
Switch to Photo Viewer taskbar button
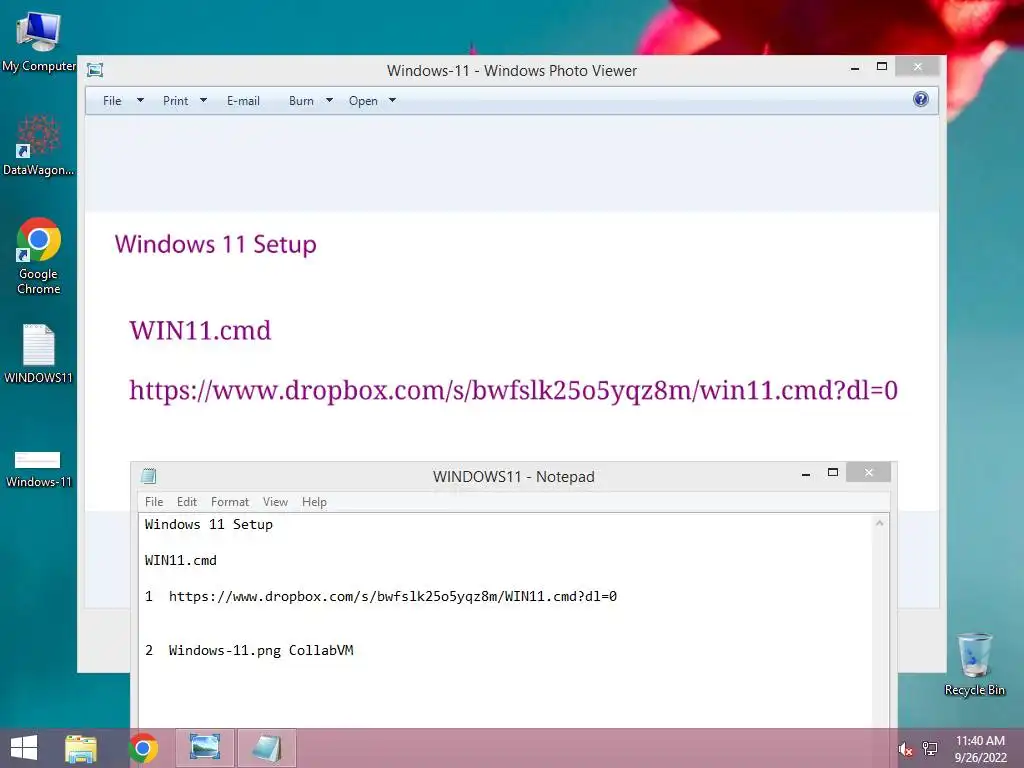click(205, 748)
